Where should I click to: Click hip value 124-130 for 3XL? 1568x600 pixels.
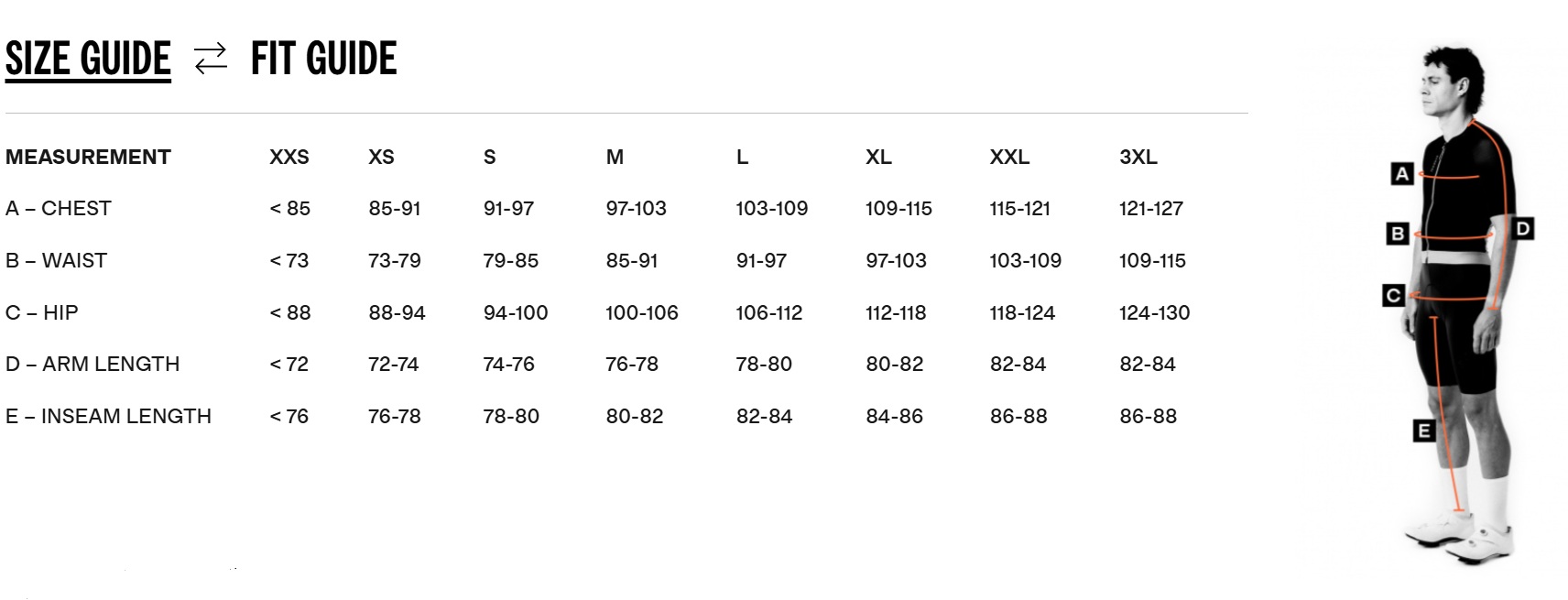(x=1154, y=313)
